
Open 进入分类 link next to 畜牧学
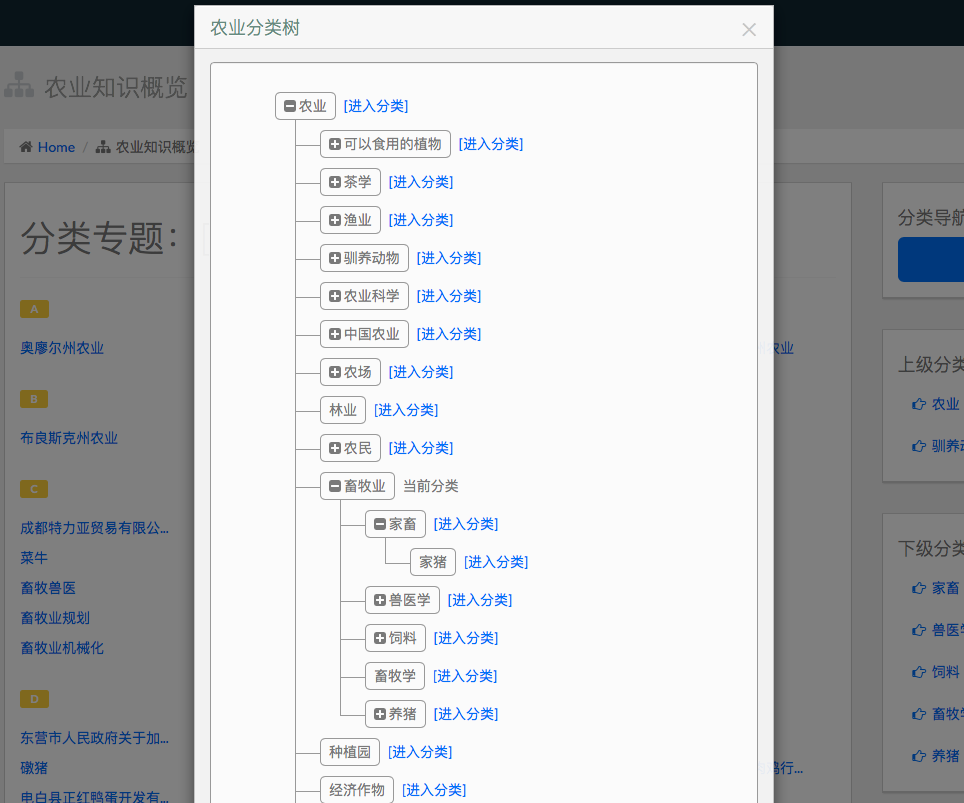tap(465, 676)
